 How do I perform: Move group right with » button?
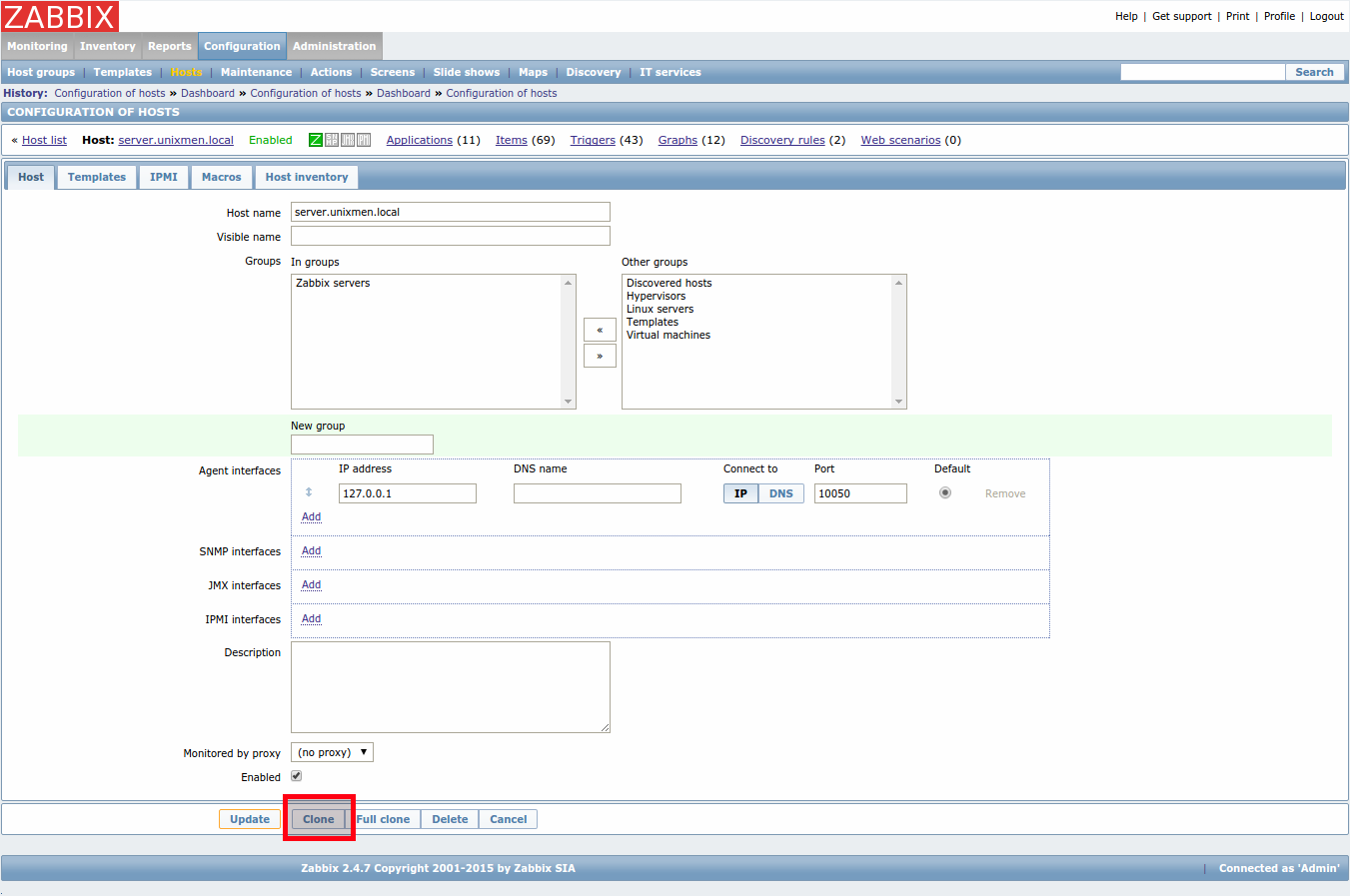pyautogui.click(x=600, y=356)
